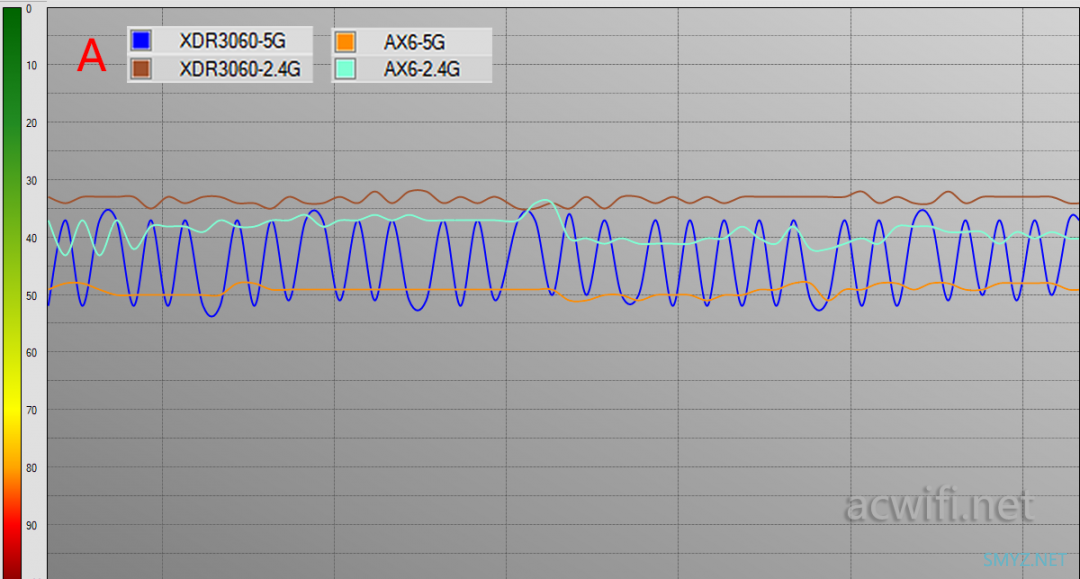Click the red letter A marker
1080x579 pixels.
point(92,56)
